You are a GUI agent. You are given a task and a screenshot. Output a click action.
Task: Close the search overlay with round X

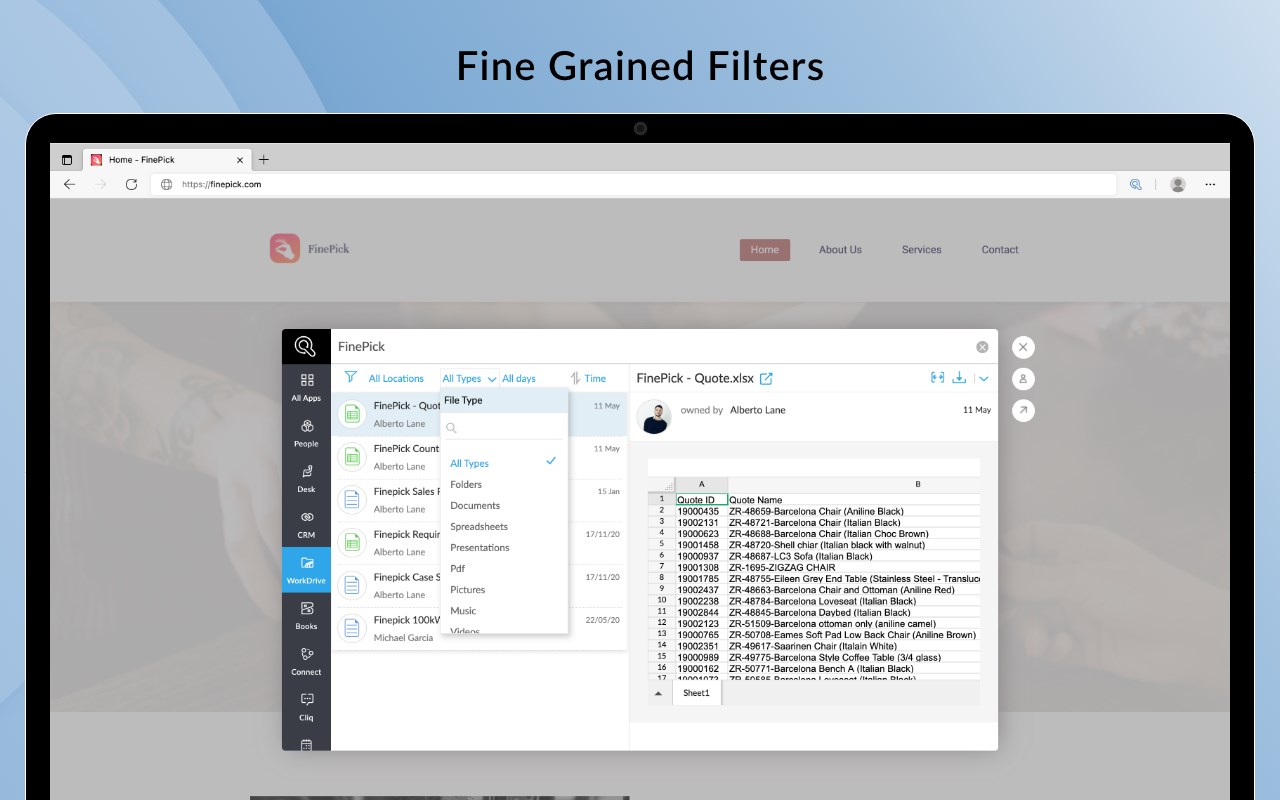[1023, 347]
